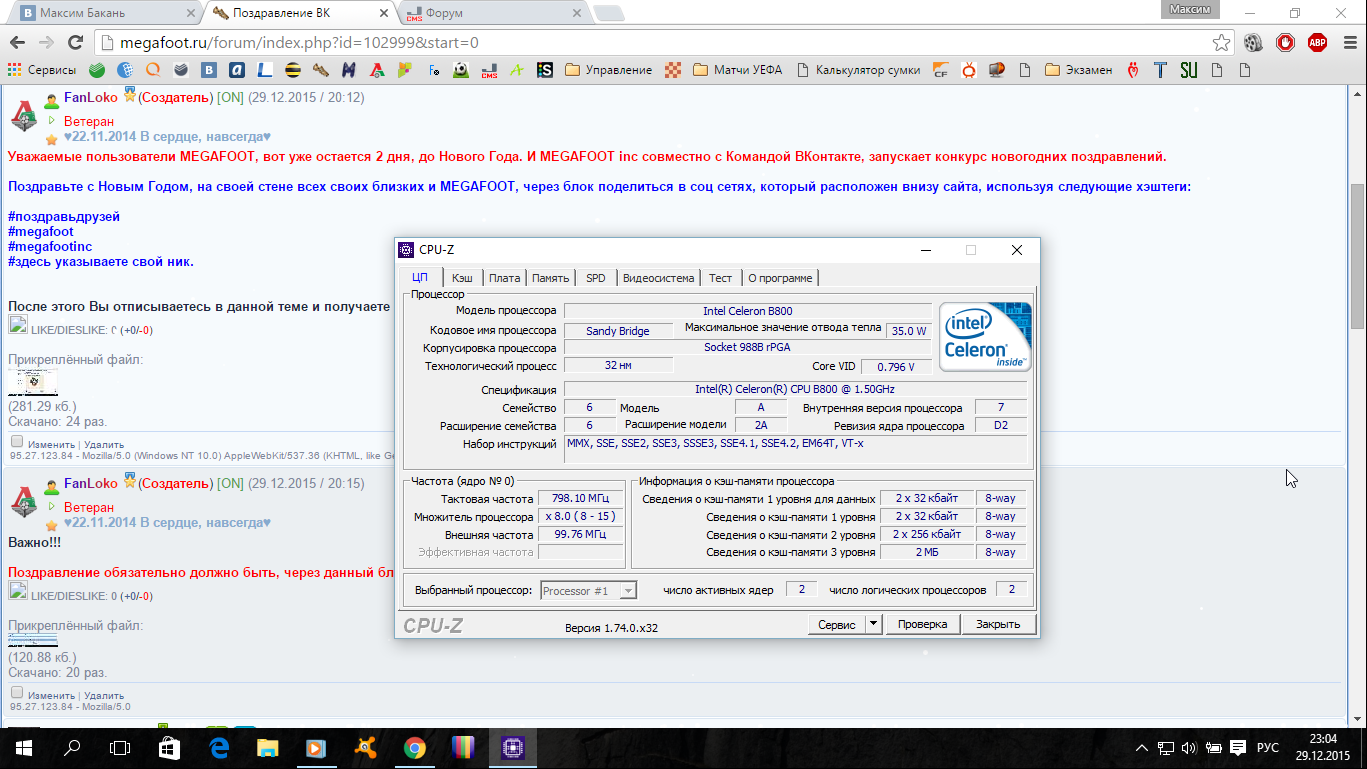This screenshot has width=1367, height=769.
Task: Click the Intel Celeron logo in CPU-Z
Action: 985,337
